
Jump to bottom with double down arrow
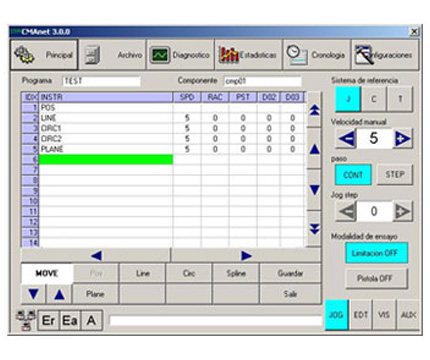click(314, 229)
